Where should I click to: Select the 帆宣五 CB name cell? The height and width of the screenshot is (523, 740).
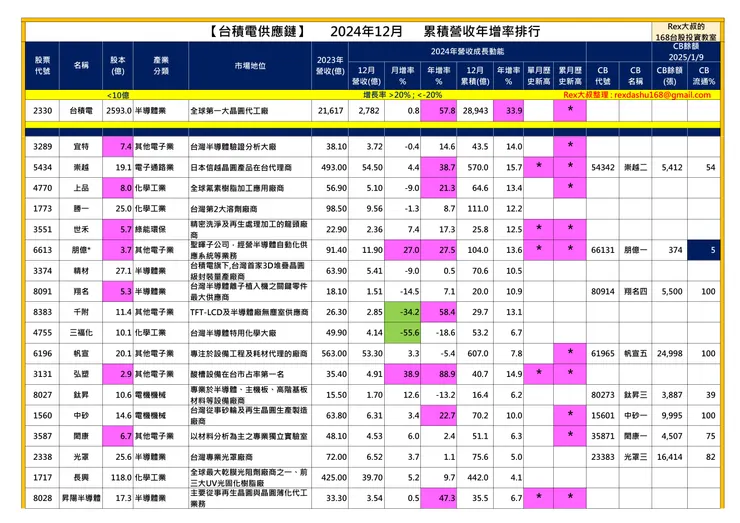(x=635, y=354)
